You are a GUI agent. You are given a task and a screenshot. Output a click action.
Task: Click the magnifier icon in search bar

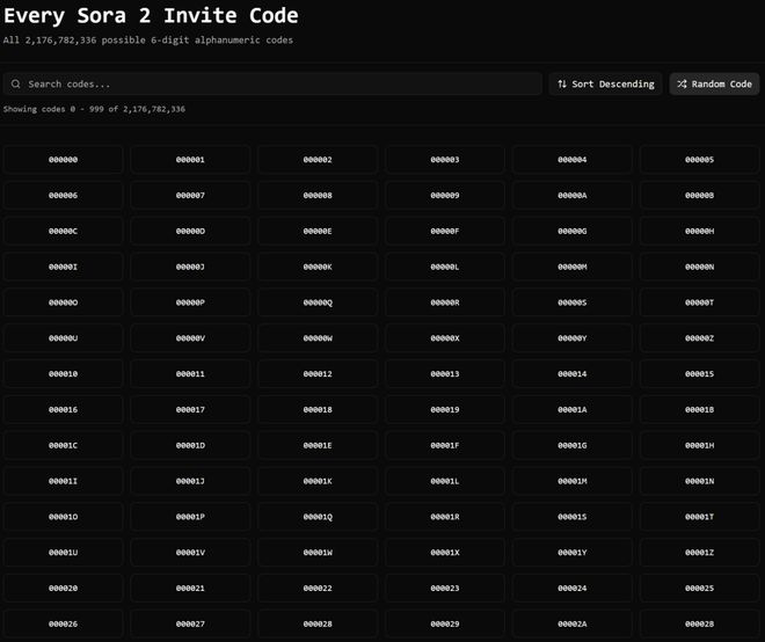point(17,84)
